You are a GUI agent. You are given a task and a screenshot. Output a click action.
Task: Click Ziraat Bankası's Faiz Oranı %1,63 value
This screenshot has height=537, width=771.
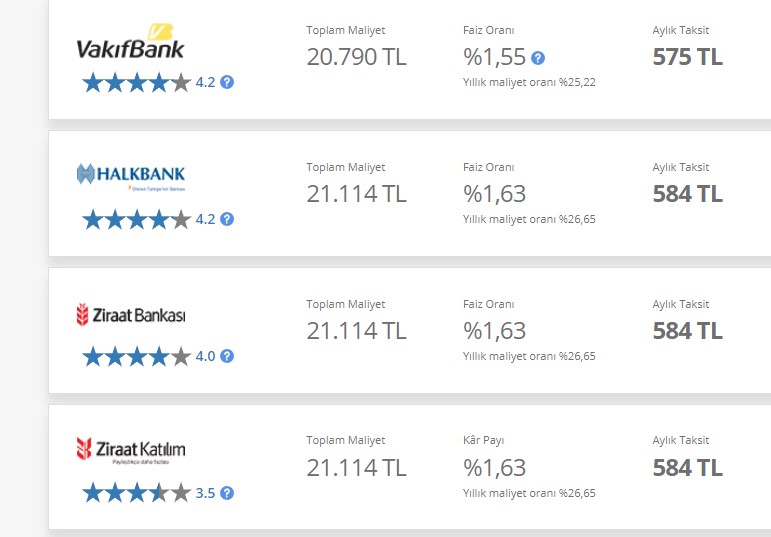(x=495, y=331)
